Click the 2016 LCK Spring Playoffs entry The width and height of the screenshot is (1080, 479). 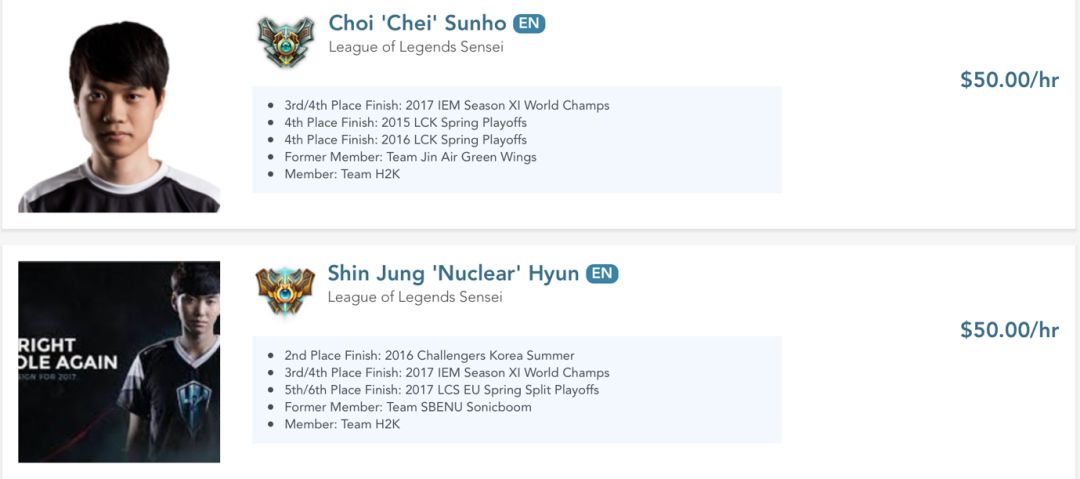(405, 140)
